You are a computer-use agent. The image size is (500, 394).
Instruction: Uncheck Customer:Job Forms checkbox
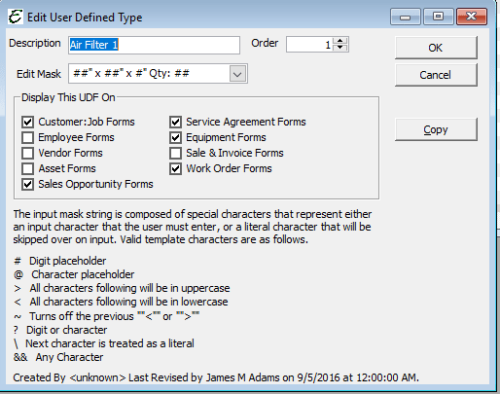28,122
